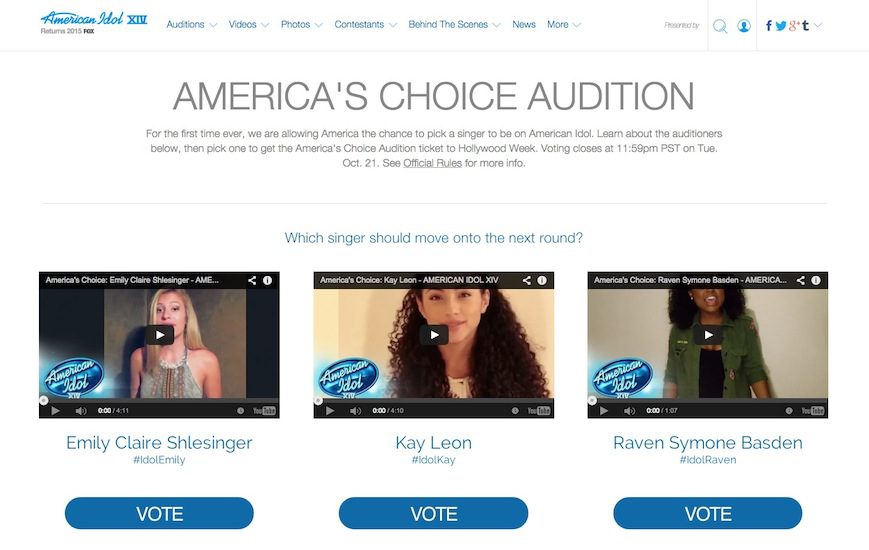This screenshot has width=869, height=550.
Task: Vote for Kay Leon
Action: pyautogui.click(x=433, y=513)
